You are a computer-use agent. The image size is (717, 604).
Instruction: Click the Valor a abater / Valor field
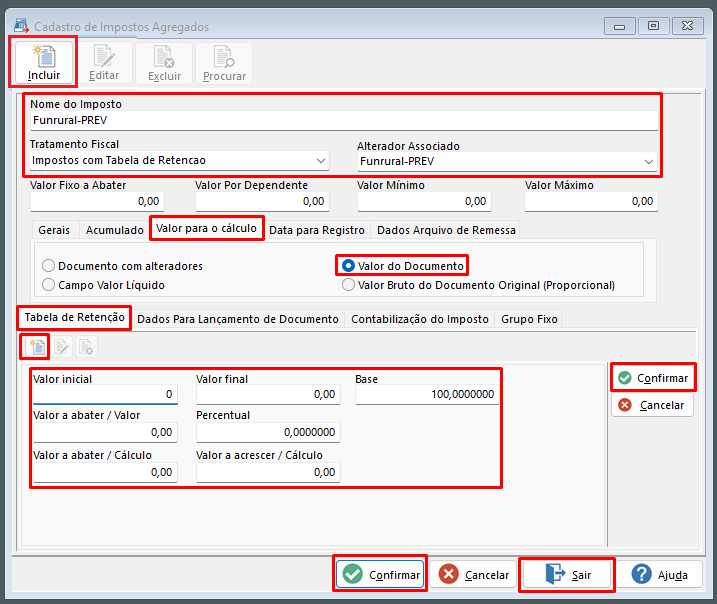(x=105, y=433)
